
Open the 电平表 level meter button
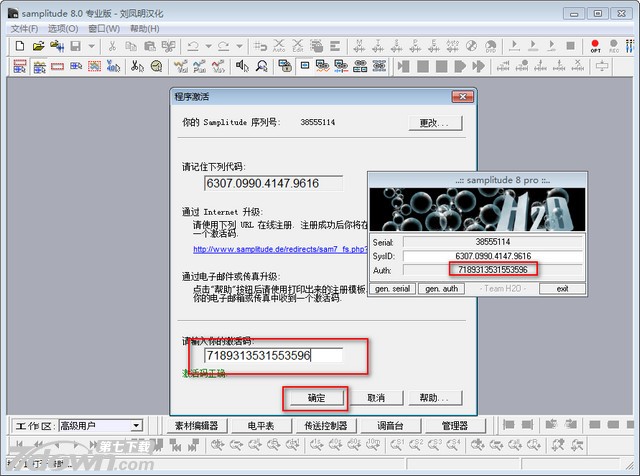point(261,426)
